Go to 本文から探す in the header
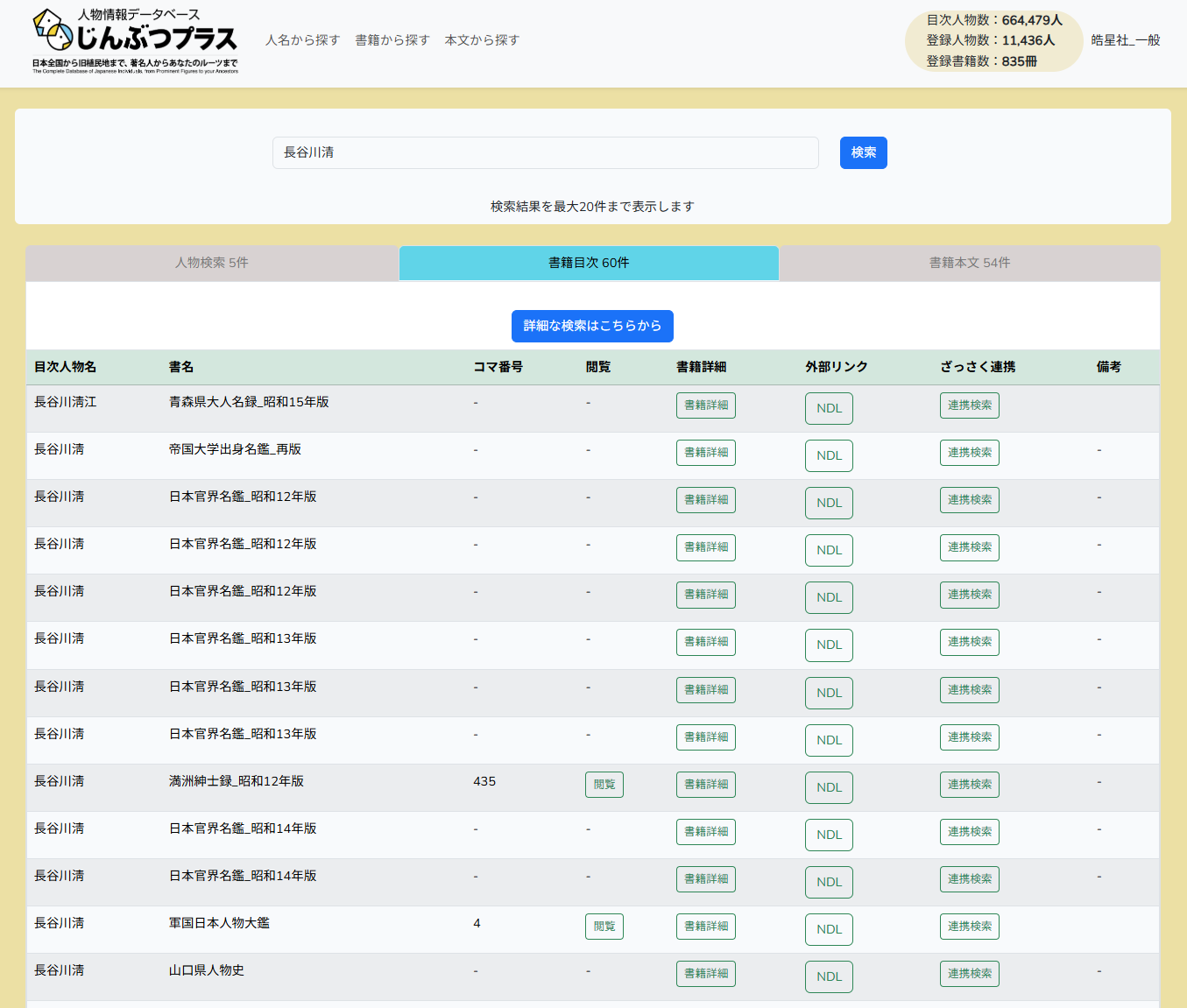1187x1008 pixels. point(482,40)
